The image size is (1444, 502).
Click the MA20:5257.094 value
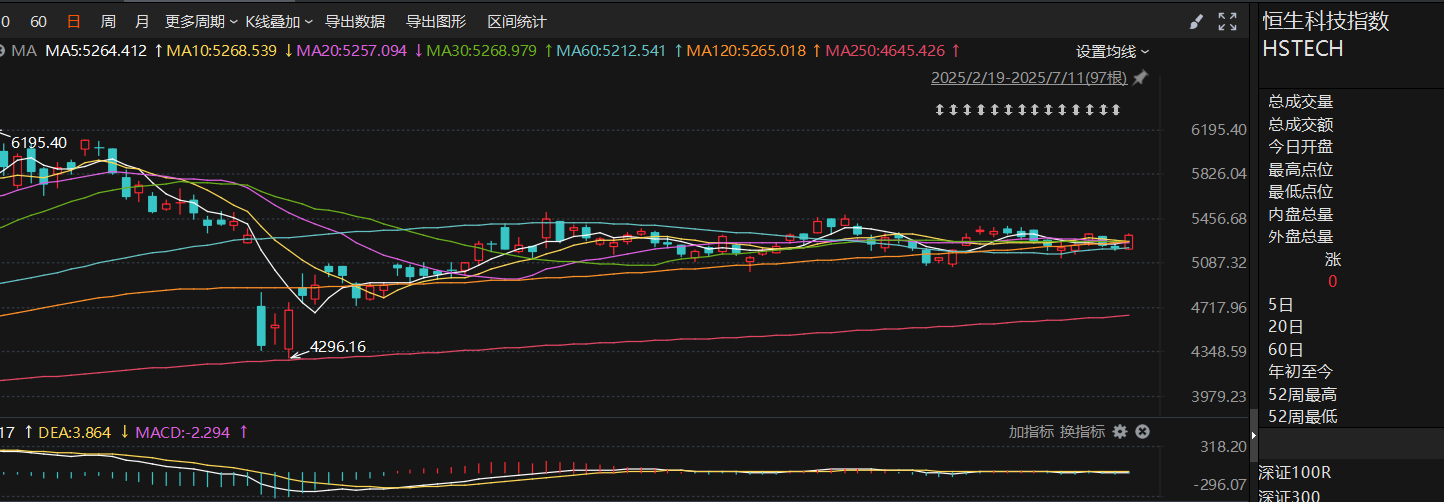352,50
